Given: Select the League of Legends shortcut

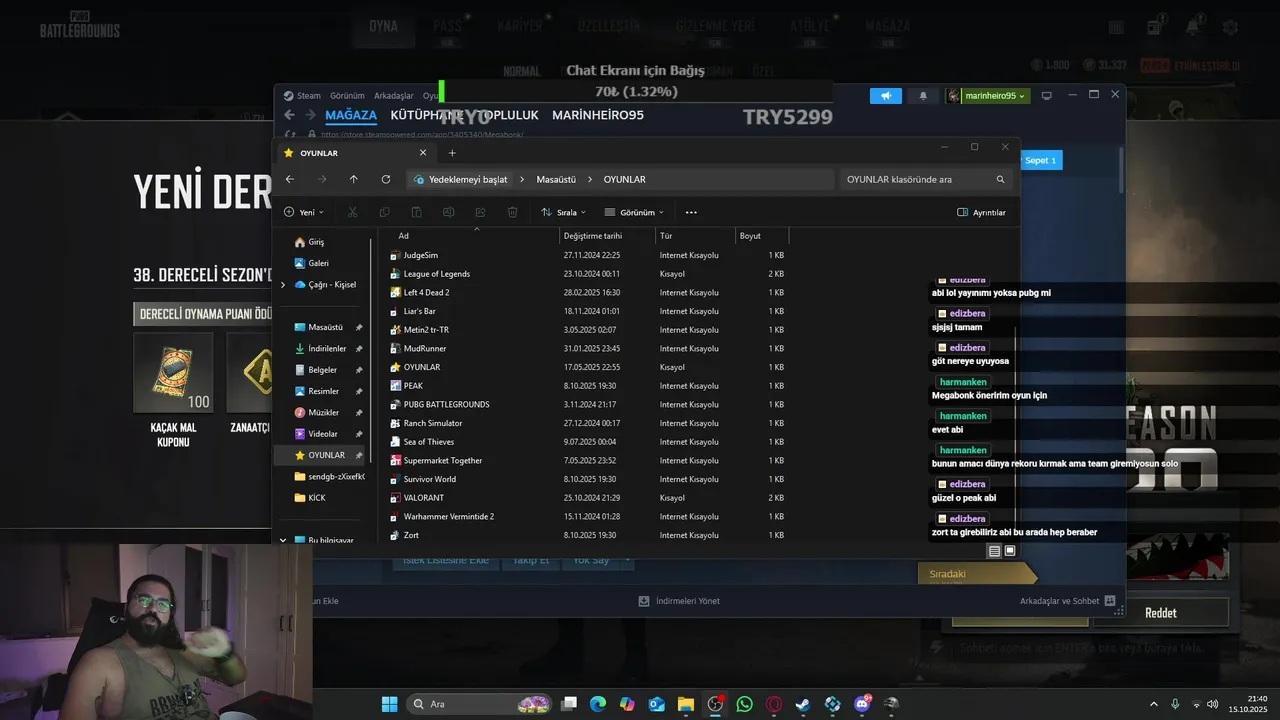Looking at the screenshot, I should [x=436, y=274].
